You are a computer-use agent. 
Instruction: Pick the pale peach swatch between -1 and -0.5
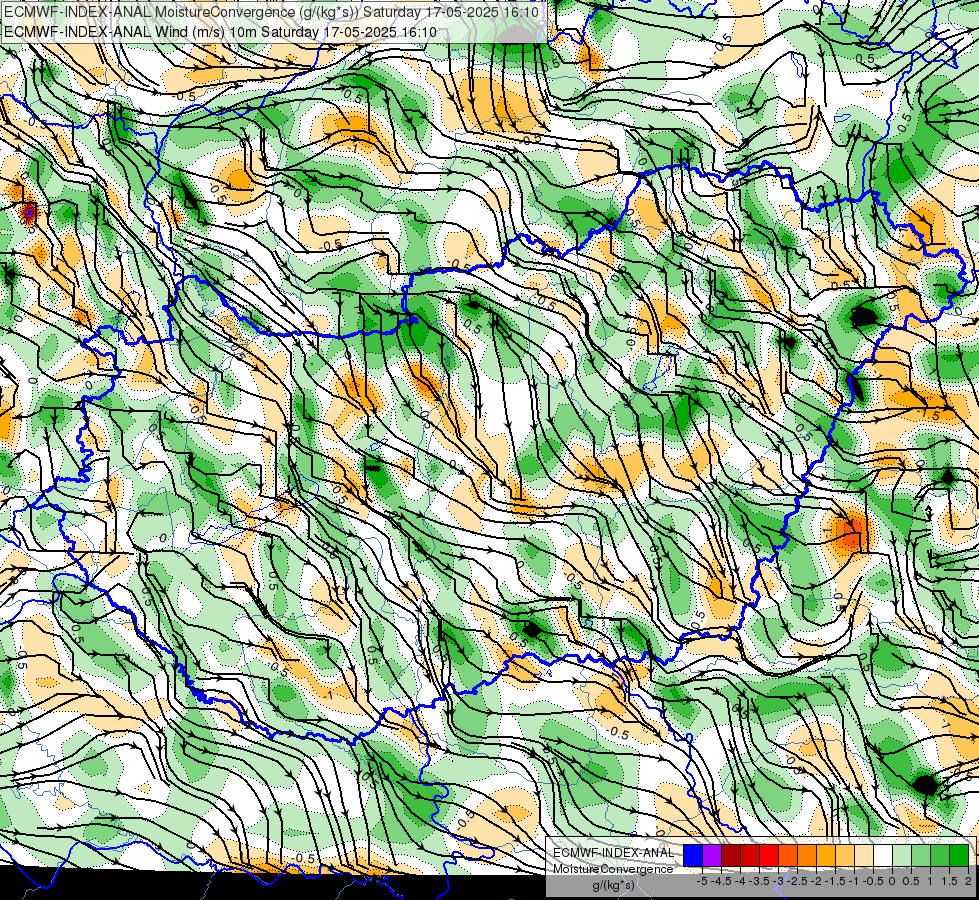[864, 856]
